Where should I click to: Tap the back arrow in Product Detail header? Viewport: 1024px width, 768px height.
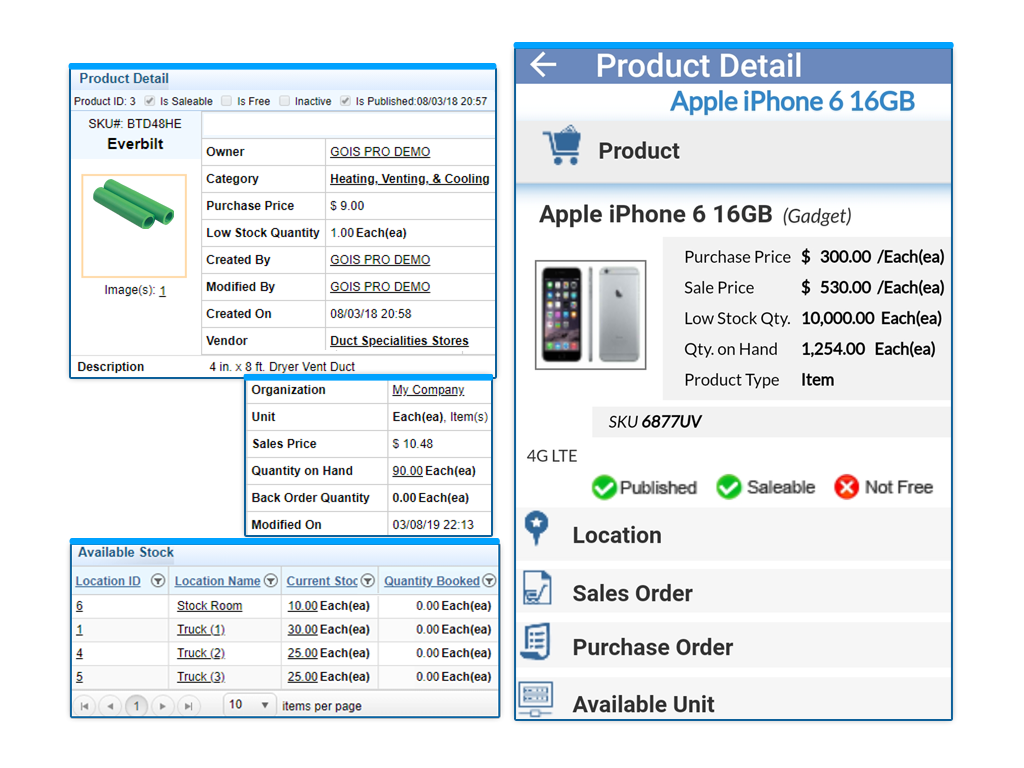(543, 65)
